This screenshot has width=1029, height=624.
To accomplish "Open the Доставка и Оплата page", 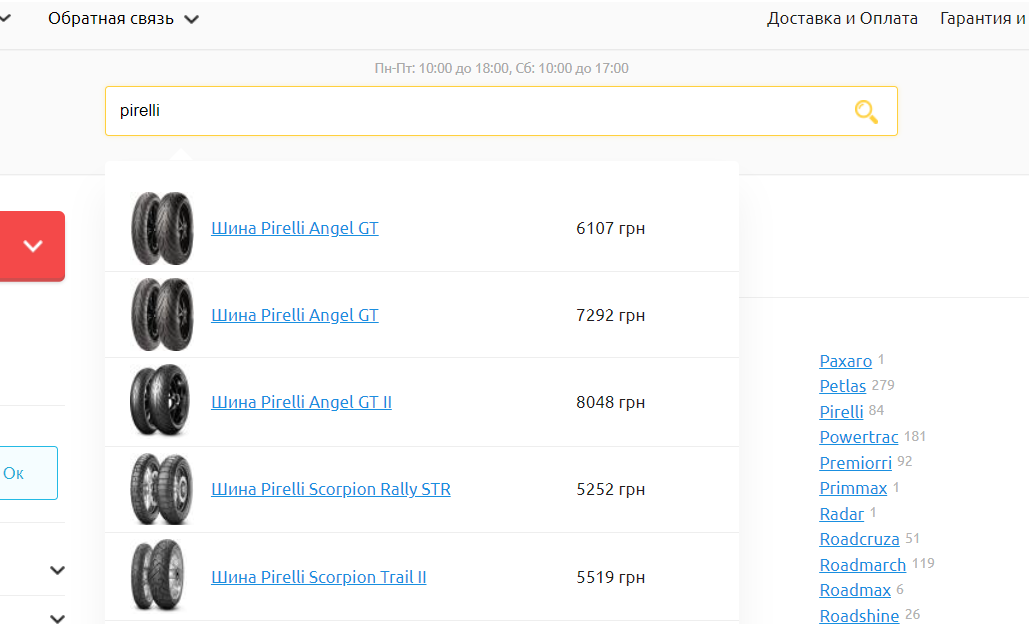I will [x=842, y=19].
